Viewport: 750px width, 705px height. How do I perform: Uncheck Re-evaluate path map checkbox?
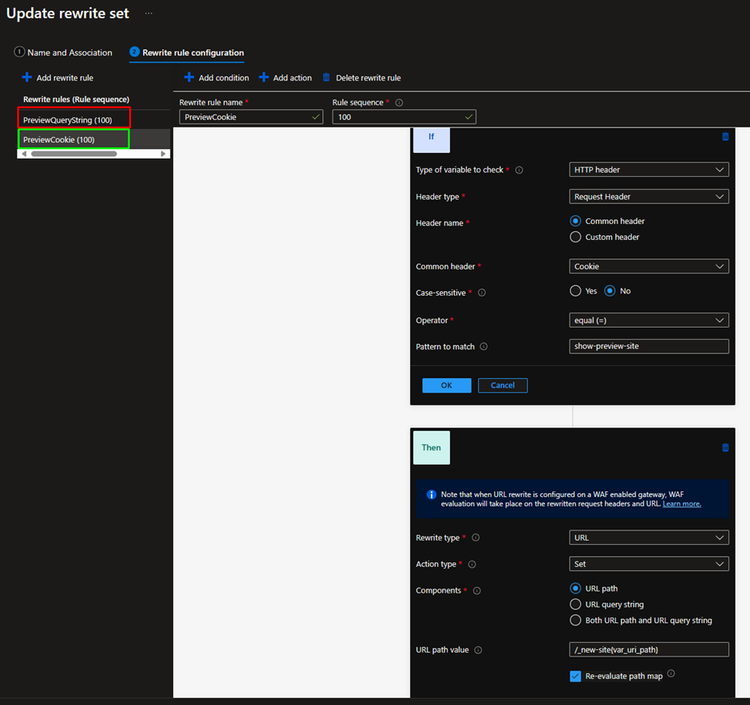click(x=575, y=676)
